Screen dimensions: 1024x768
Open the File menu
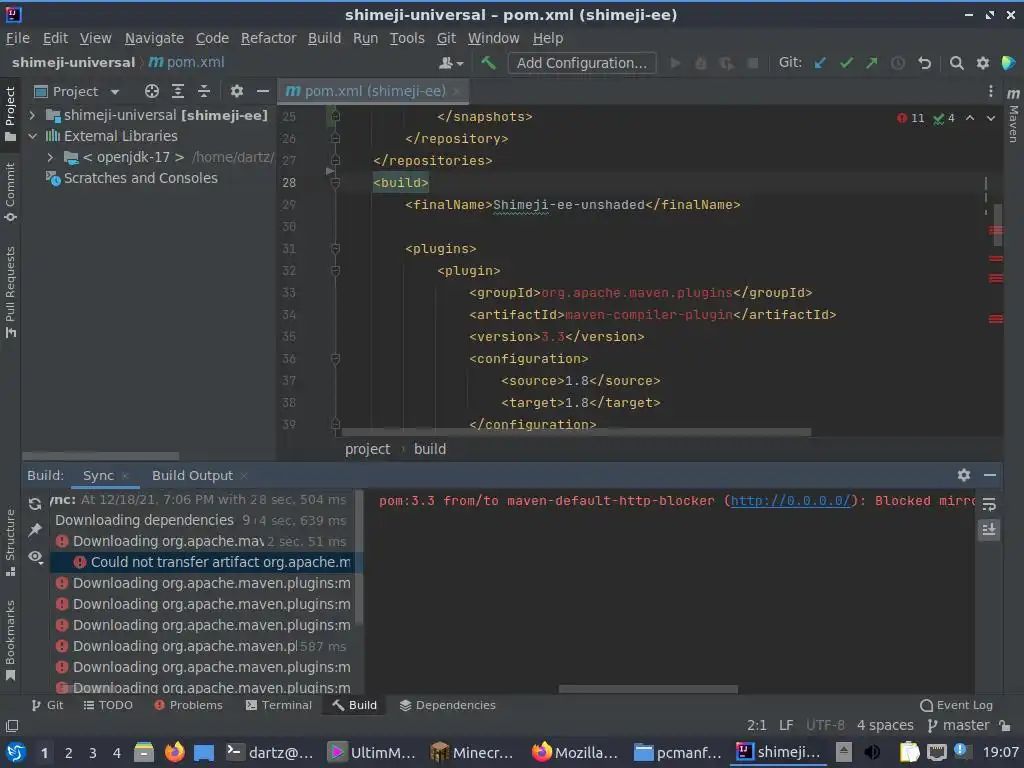pos(18,39)
